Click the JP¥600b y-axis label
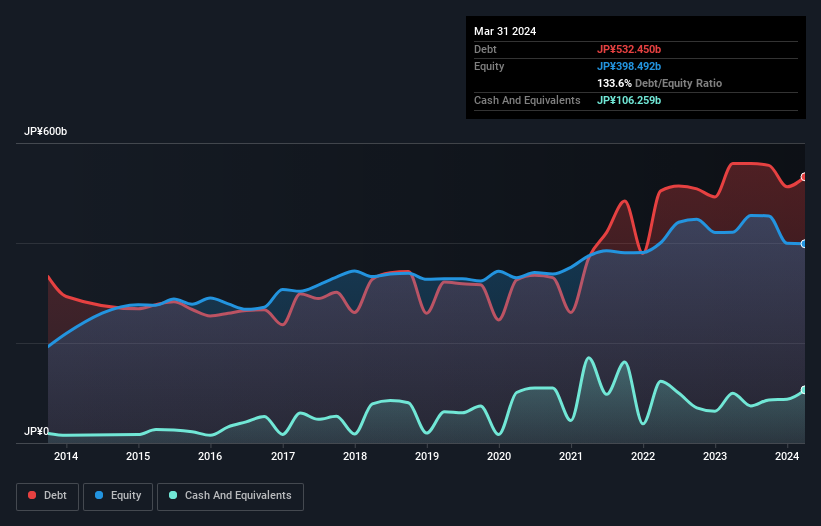This screenshot has width=821, height=526. (x=45, y=132)
